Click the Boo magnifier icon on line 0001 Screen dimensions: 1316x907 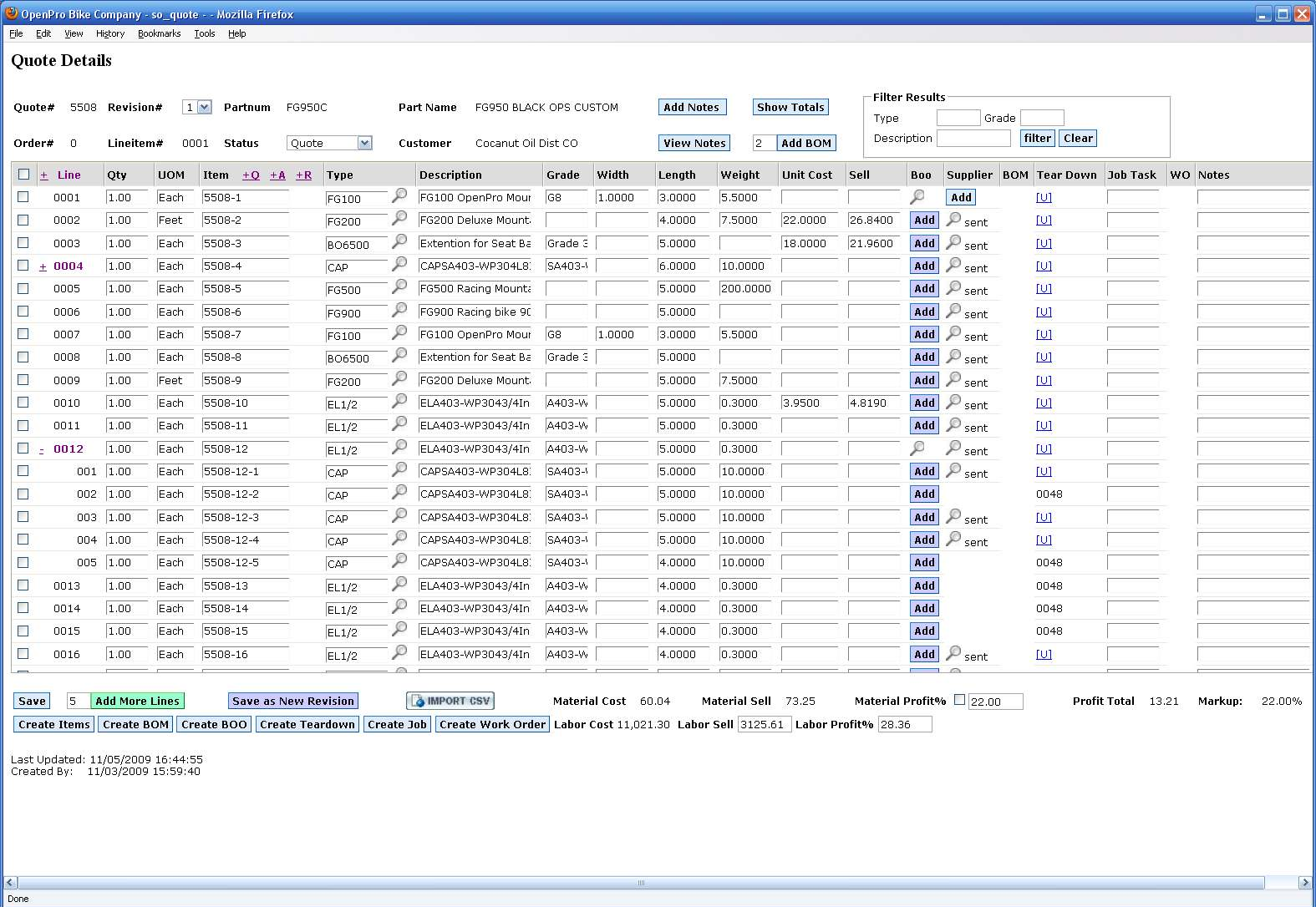point(917,196)
